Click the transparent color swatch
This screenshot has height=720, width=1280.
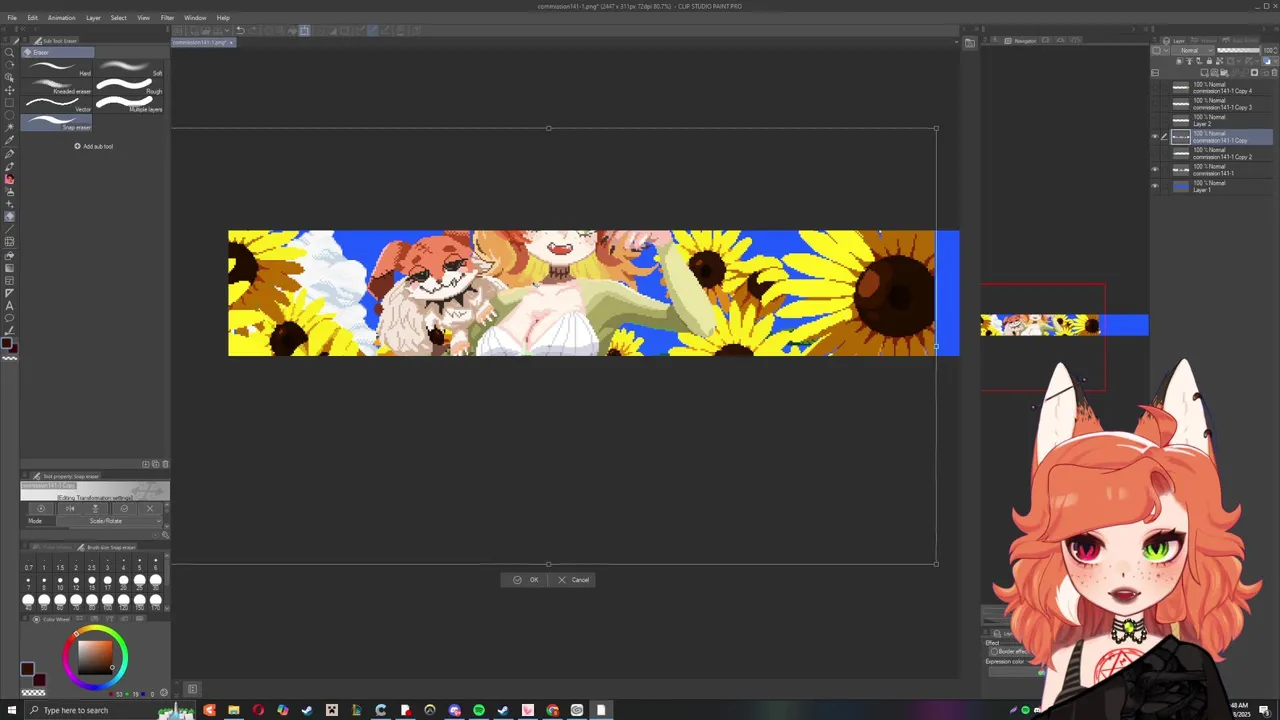[33, 692]
